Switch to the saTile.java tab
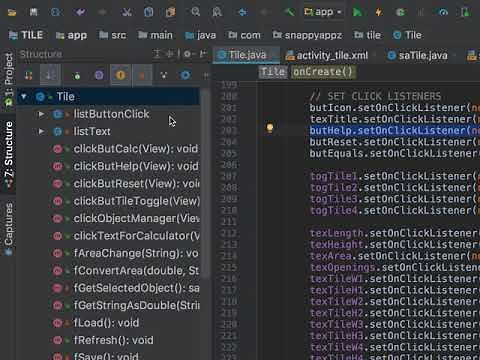480x360 pixels. (418, 55)
